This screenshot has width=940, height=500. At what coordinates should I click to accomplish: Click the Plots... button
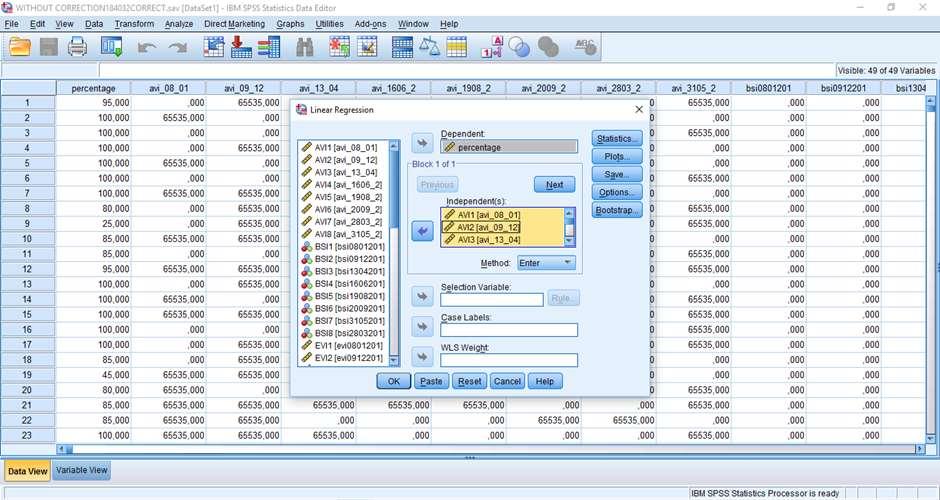pos(616,156)
